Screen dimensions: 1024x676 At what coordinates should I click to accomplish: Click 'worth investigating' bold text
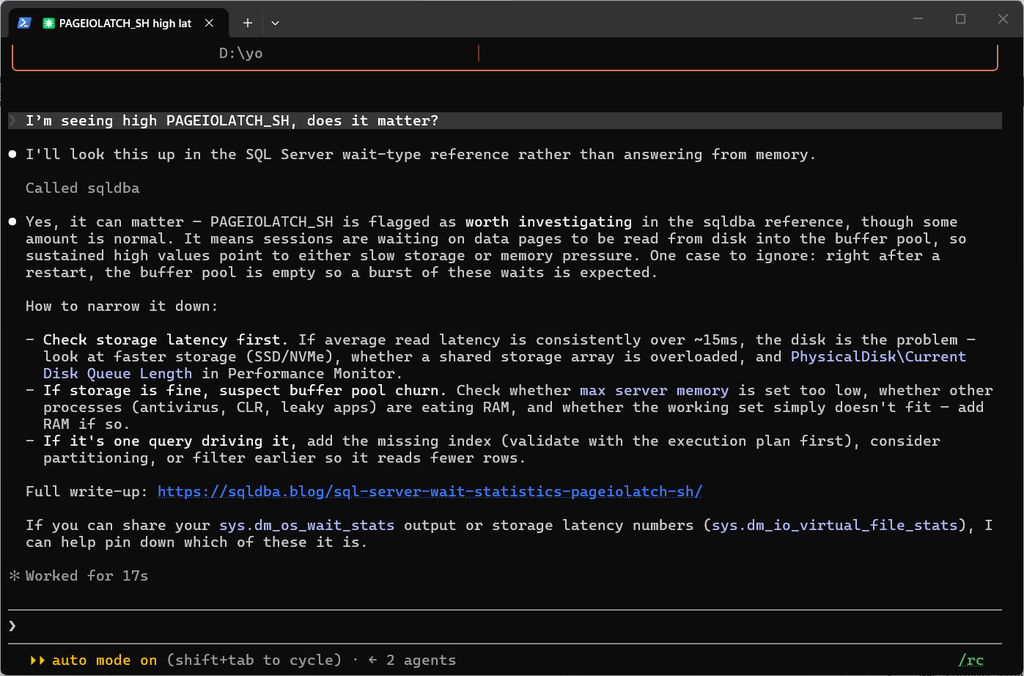[x=549, y=222]
